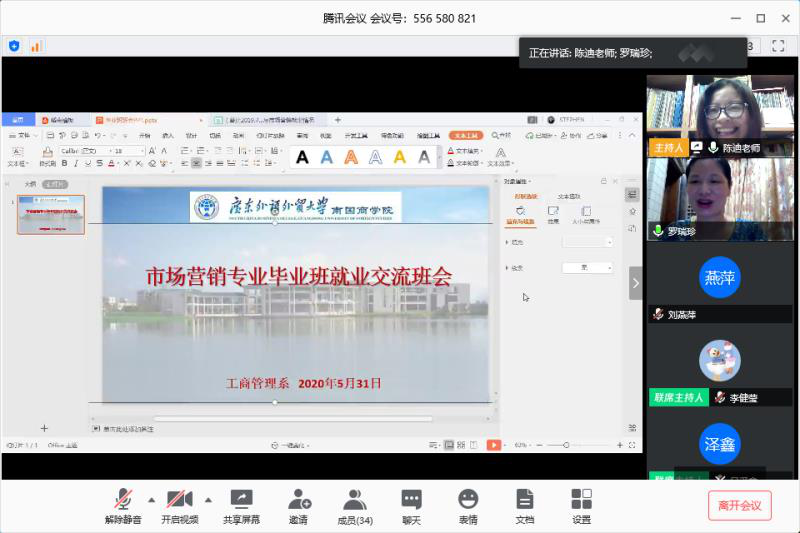Leave the meeting via 离开会议

[739, 505]
